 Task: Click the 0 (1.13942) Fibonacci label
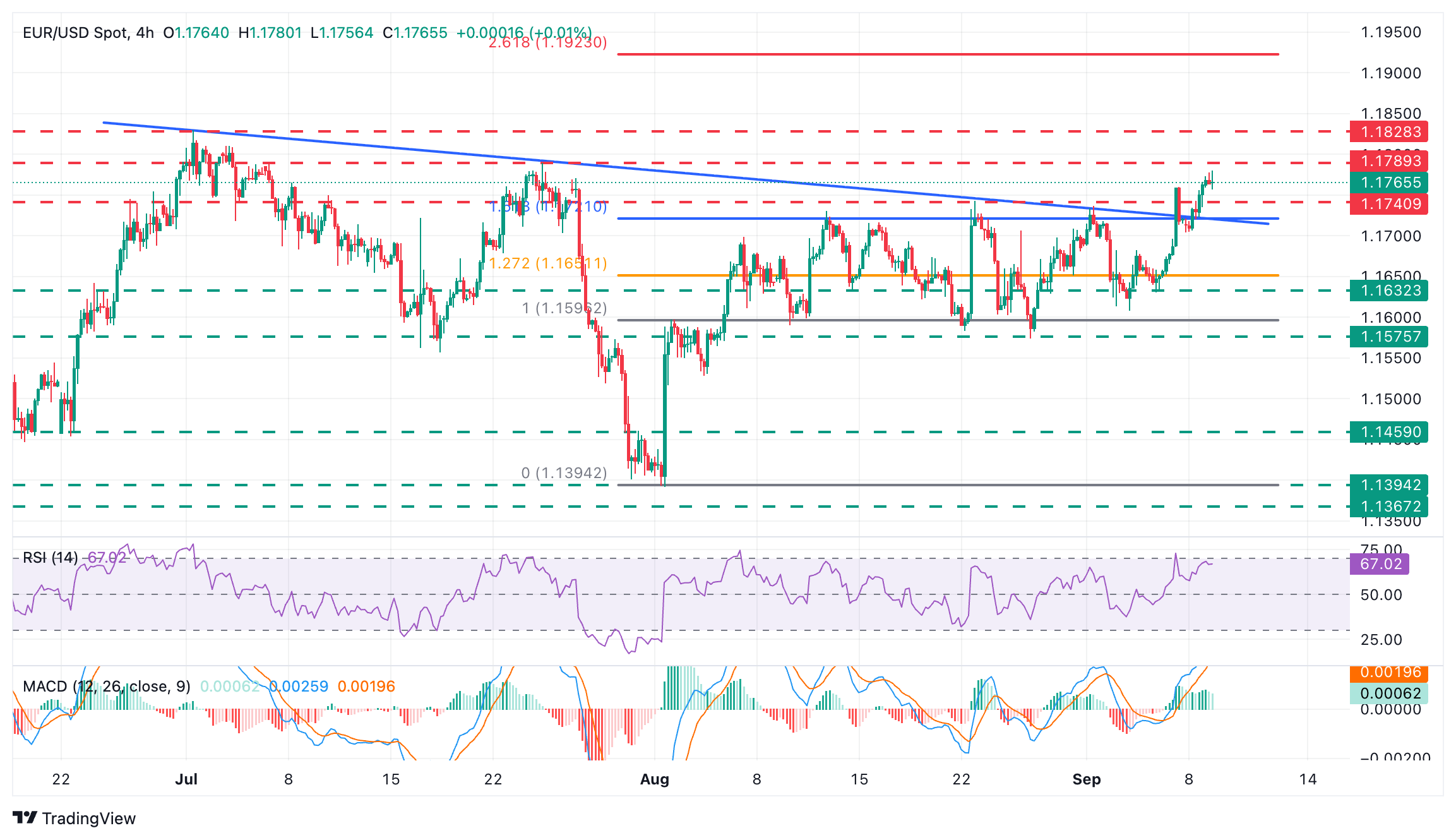[564, 473]
